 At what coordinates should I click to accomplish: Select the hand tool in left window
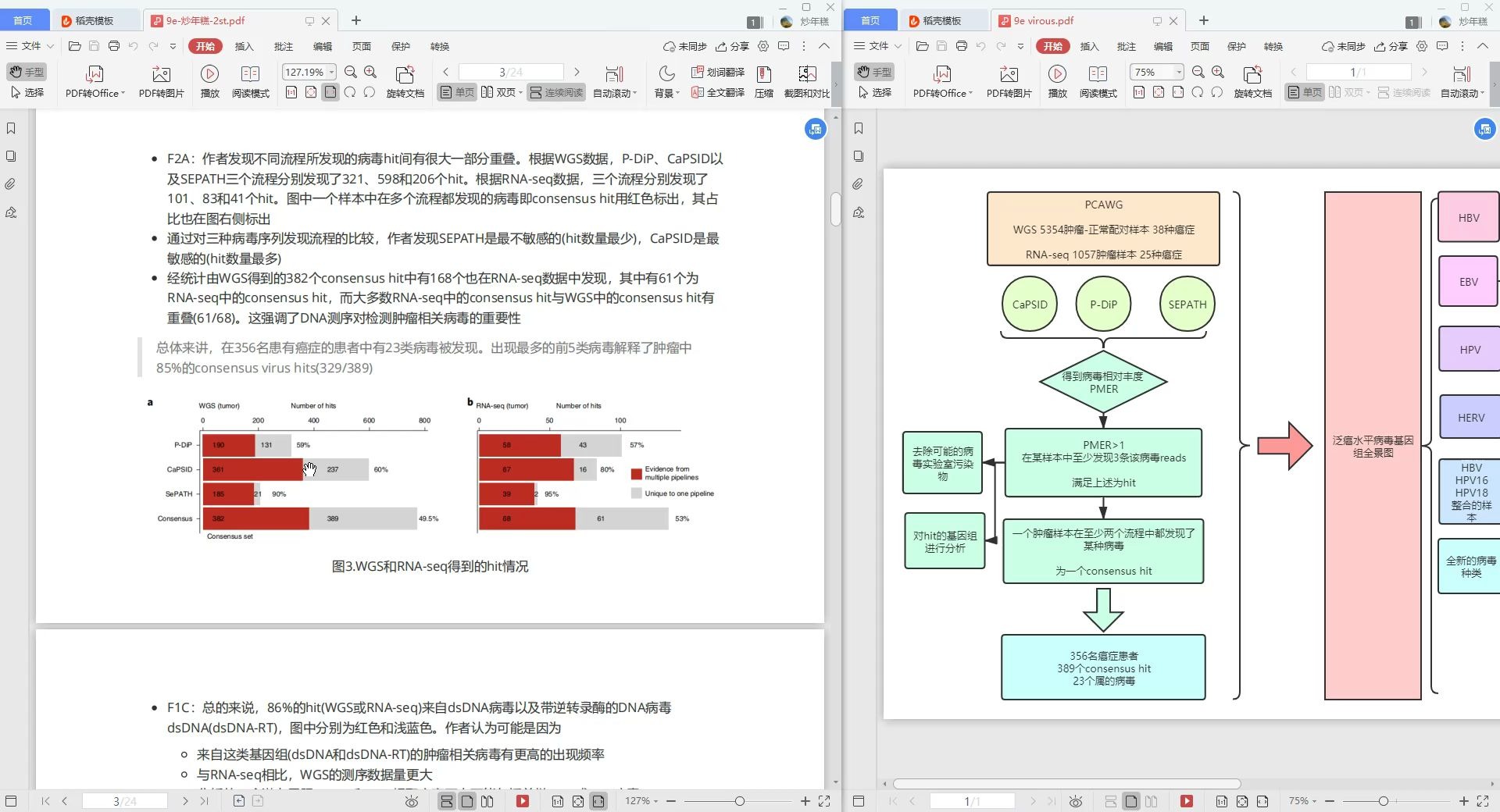coord(27,72)
